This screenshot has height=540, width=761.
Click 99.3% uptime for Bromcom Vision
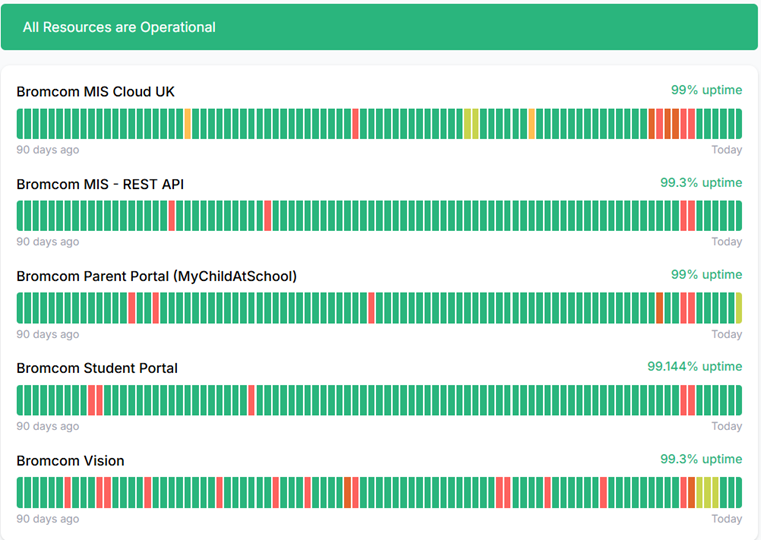[x=701, y=458]
